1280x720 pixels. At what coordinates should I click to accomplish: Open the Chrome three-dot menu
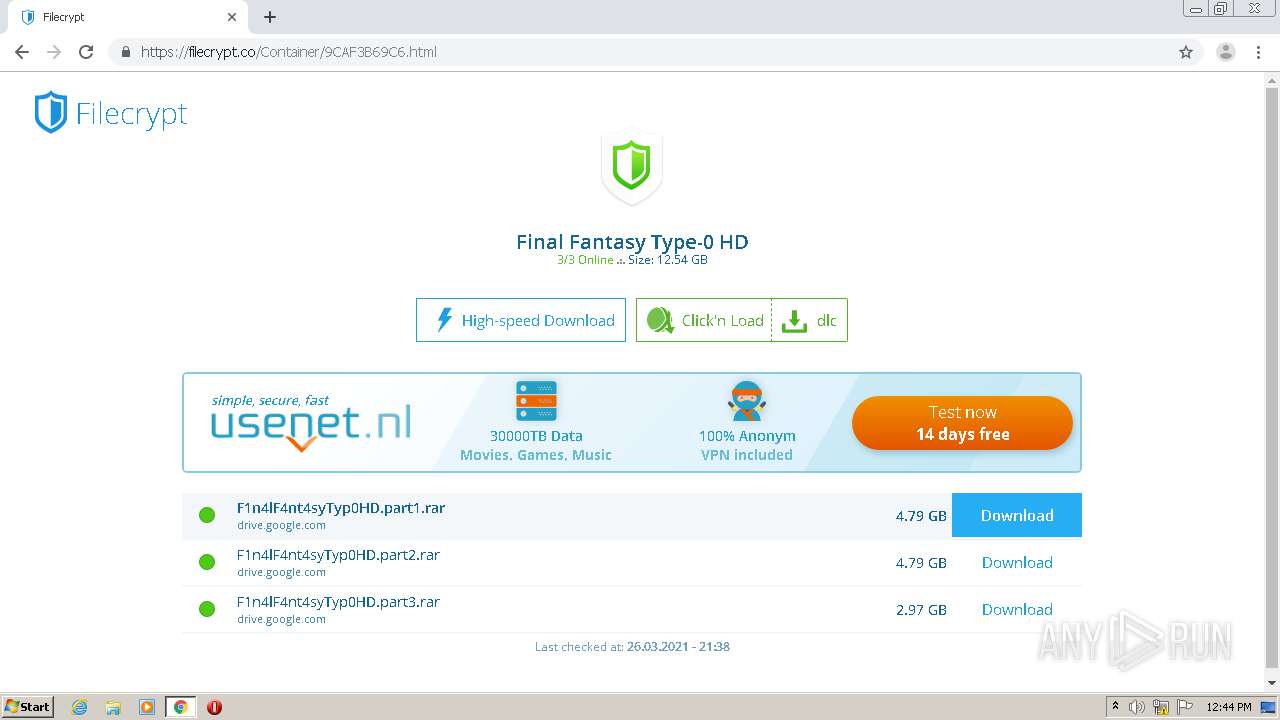pyautogui.click(x=1259, y=52)
